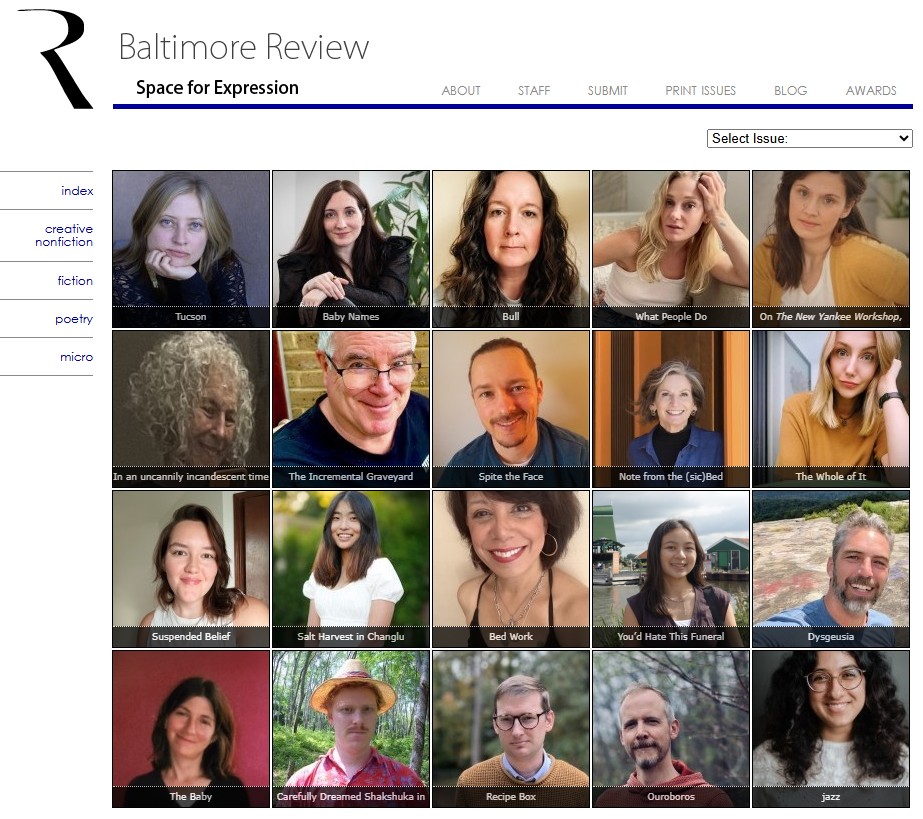Screen dimensions: 923x819
Task: Open the SUBMIT page
Action: pos(607,91)
